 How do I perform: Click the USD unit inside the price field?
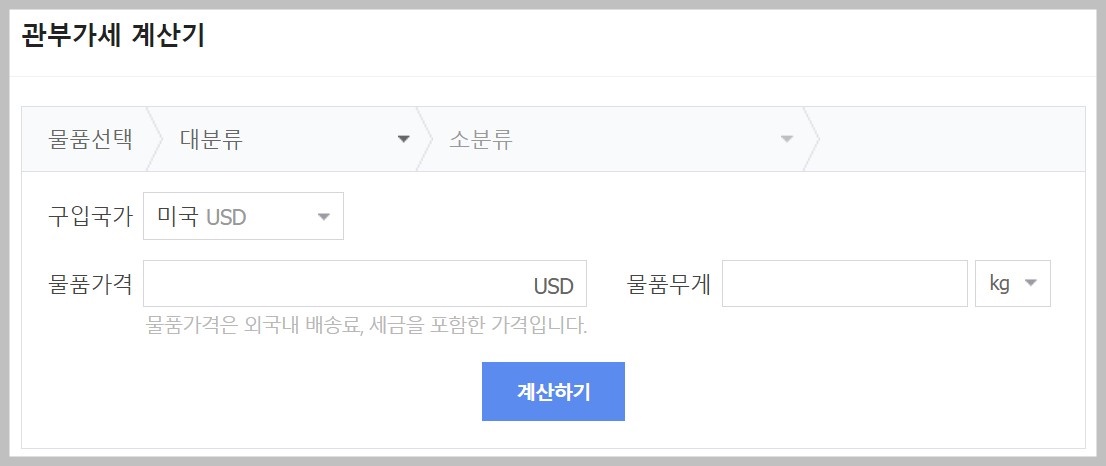[x=553, y=287]
